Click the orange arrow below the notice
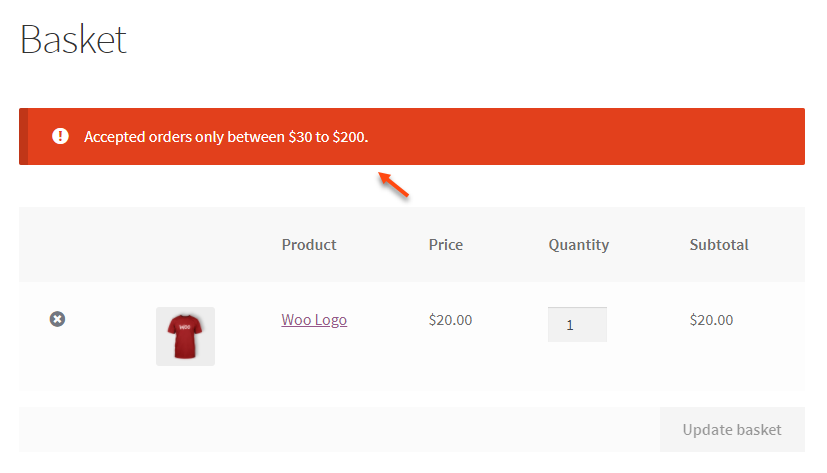827x473 pixels. [393, 185]
